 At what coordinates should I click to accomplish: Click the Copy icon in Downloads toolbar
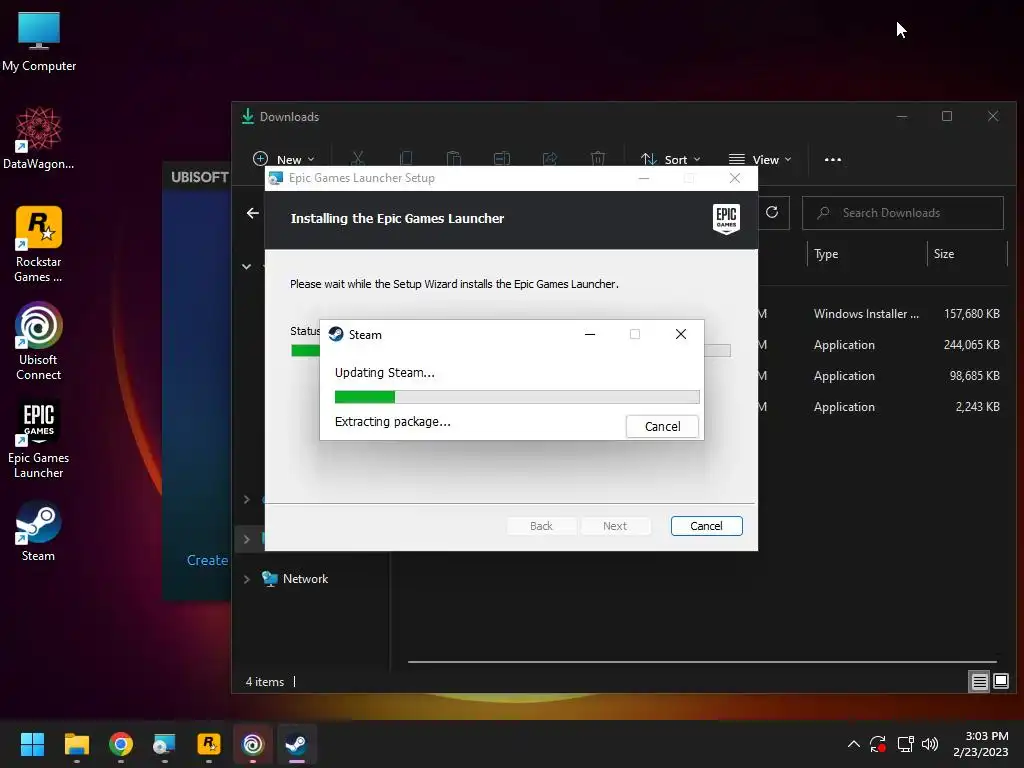[406, 159]
